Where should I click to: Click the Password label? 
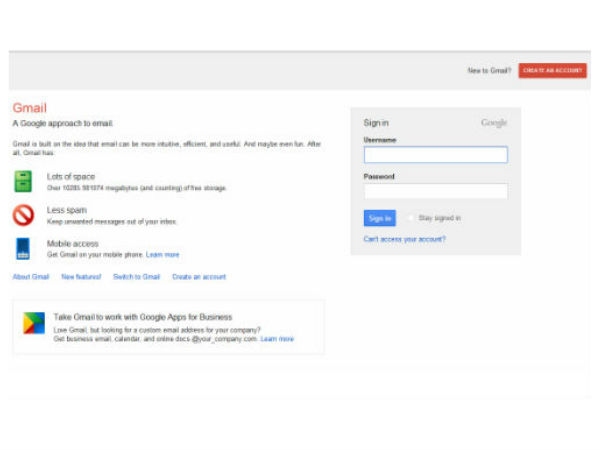pos(379,176)
